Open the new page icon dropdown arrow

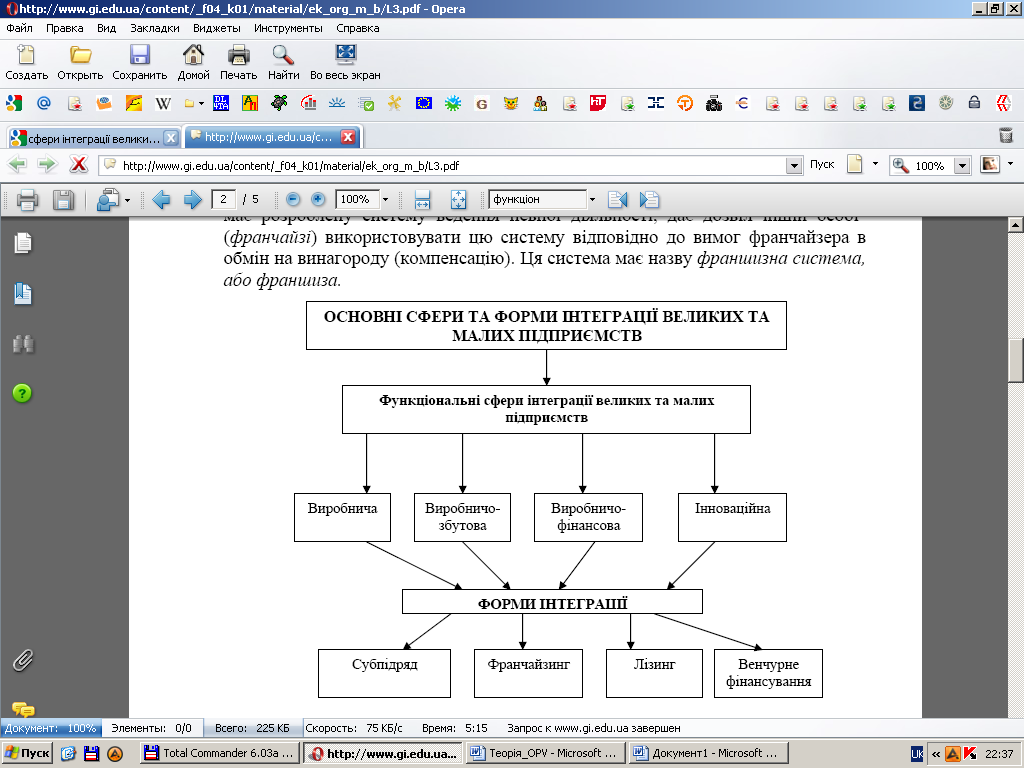coord(875,164)
